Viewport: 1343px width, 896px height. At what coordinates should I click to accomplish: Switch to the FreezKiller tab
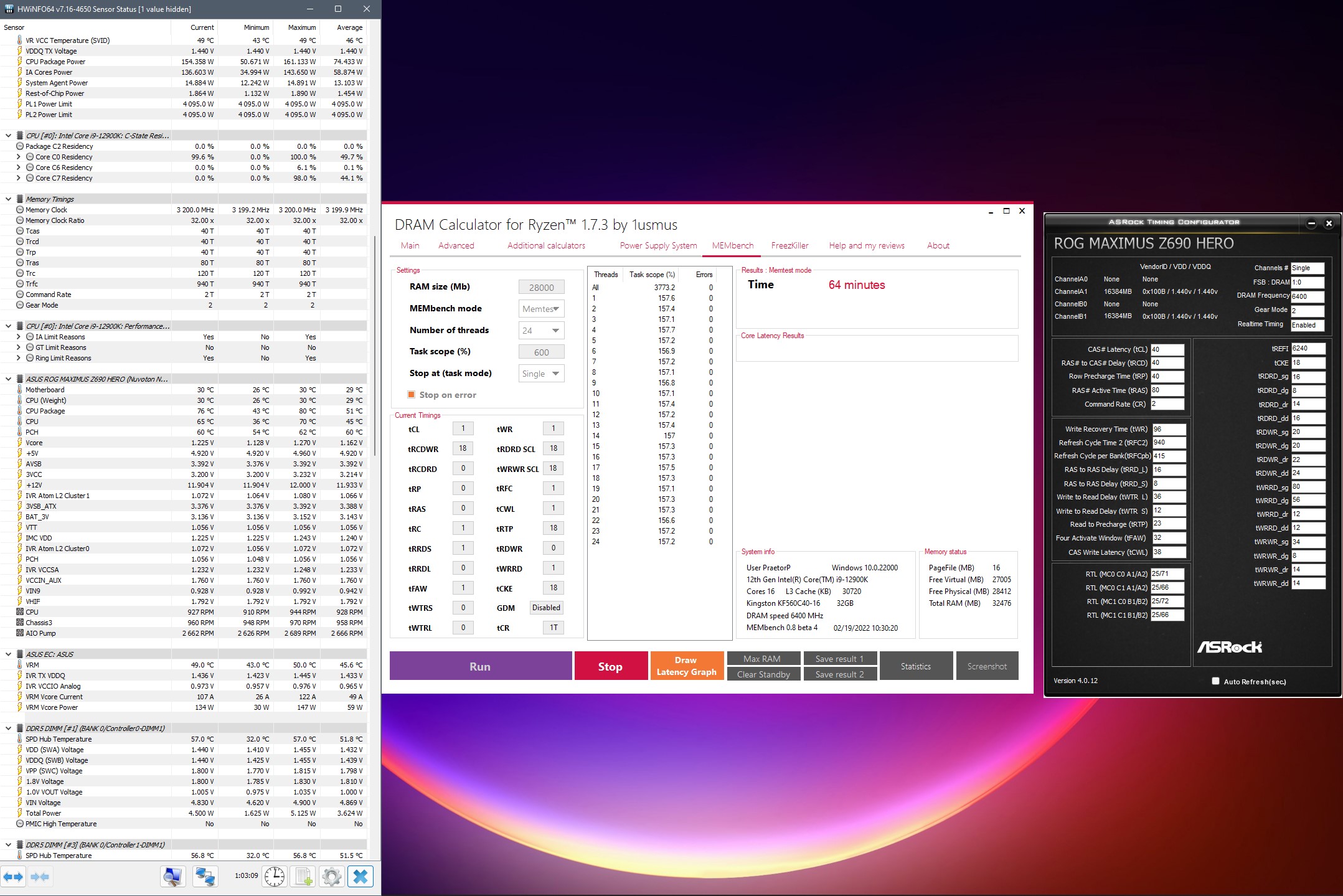click(789, 245)
